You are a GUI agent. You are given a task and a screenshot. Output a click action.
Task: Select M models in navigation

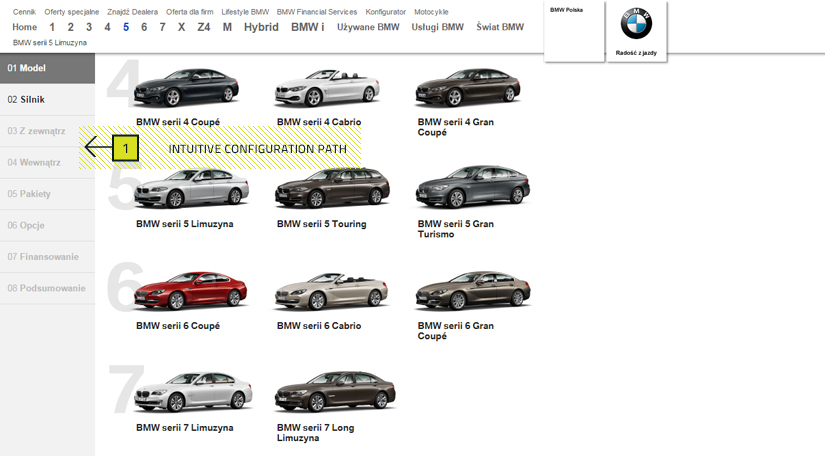click(227, 27)
